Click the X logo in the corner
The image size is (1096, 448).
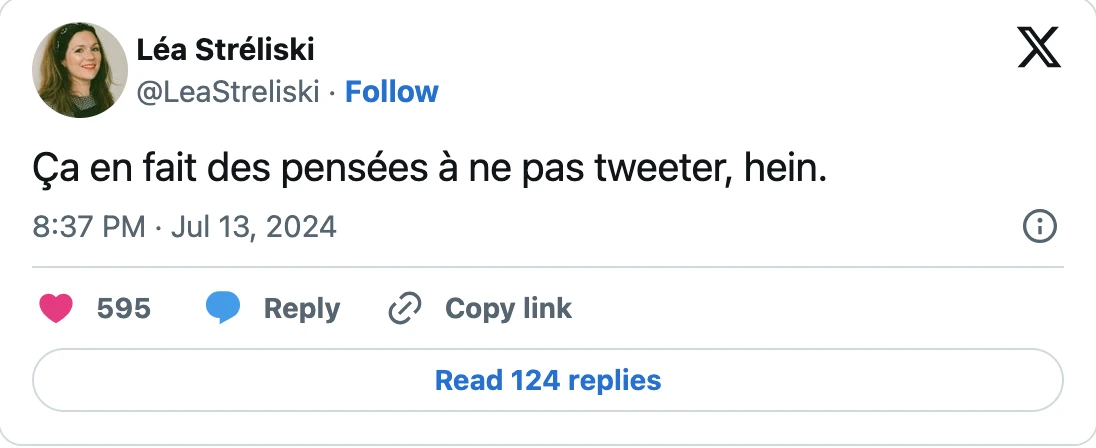[1039, 48]
